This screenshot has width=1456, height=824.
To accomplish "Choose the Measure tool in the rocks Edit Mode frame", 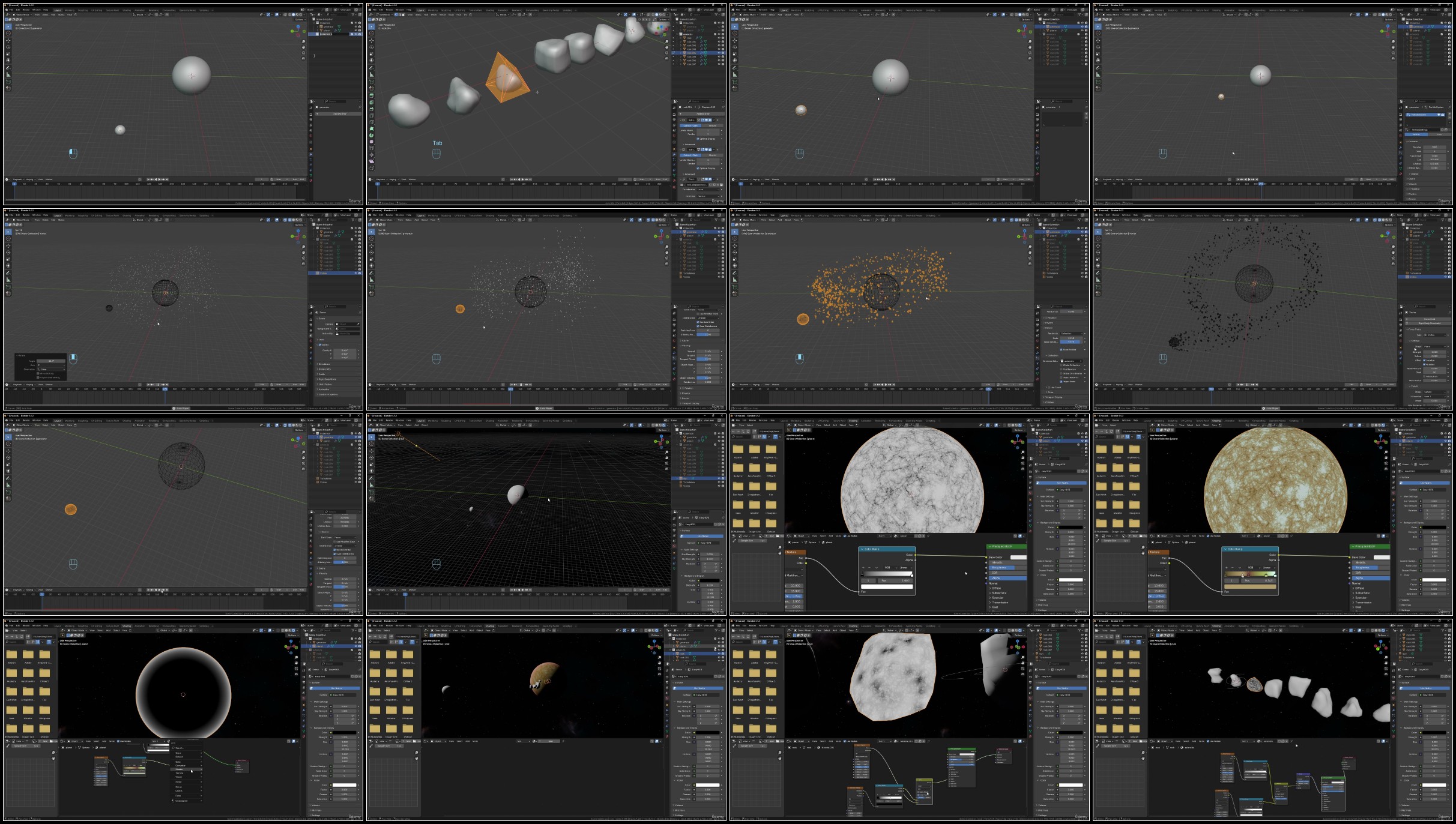I will click(372, 74).
